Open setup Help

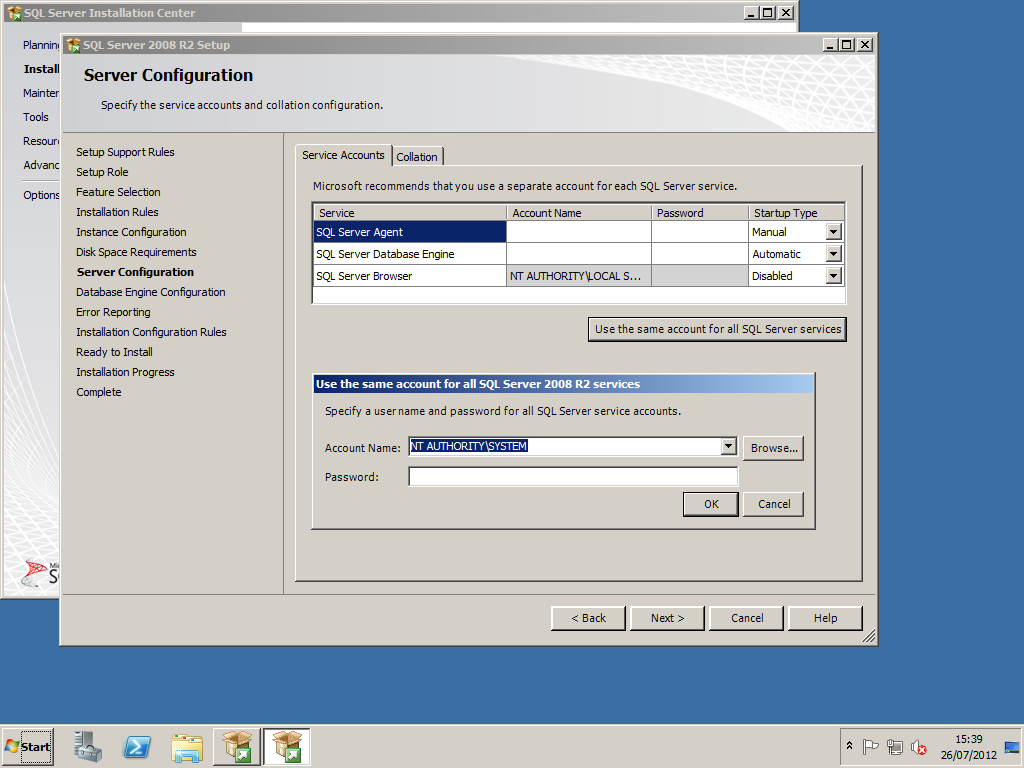[x=825, y=618]
